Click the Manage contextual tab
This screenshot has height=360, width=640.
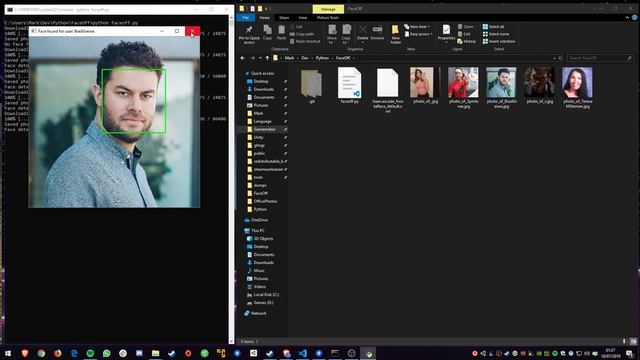click(328, 9)
